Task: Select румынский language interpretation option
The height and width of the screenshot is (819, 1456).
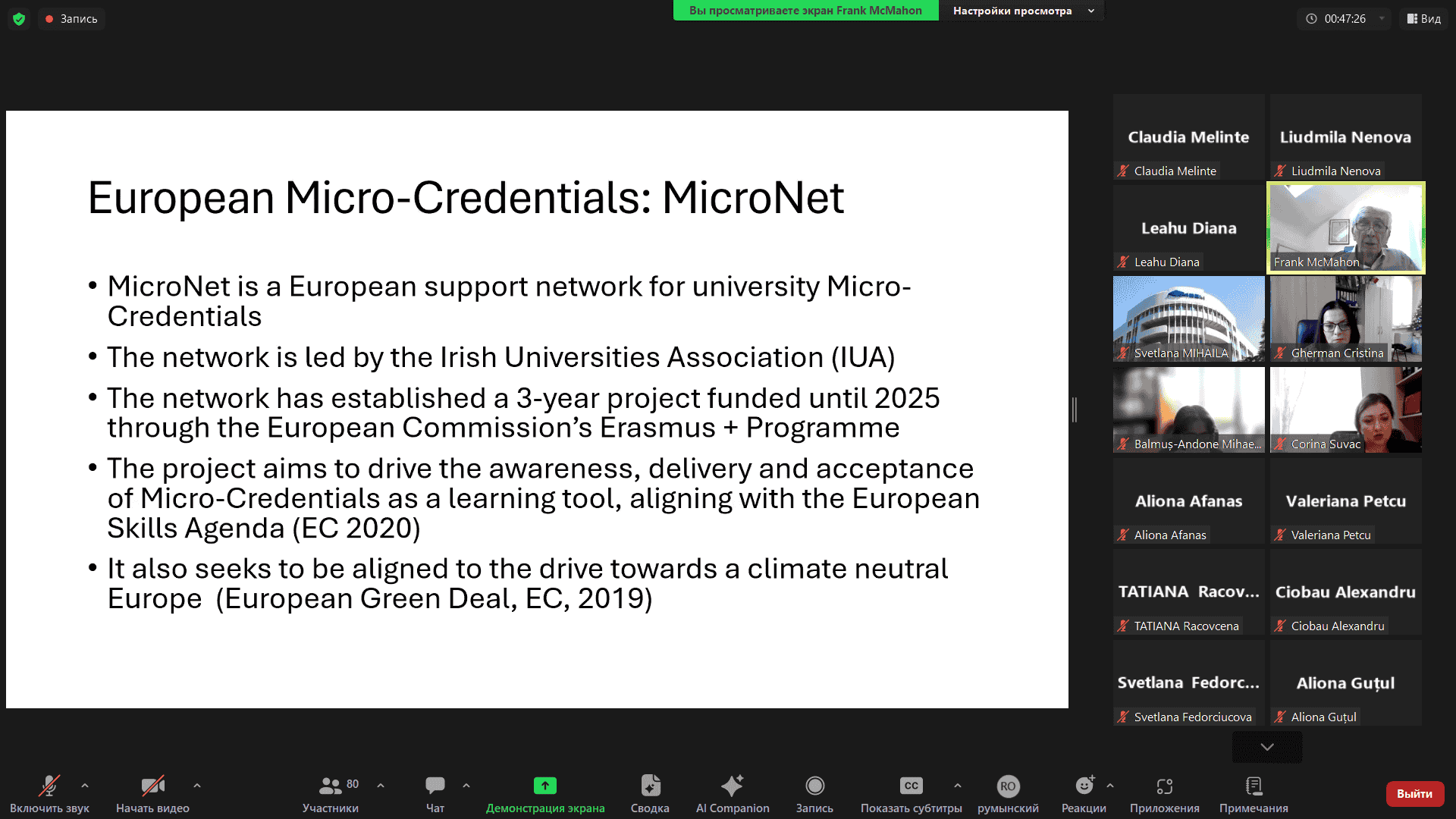Action: tap(1007, 786)
